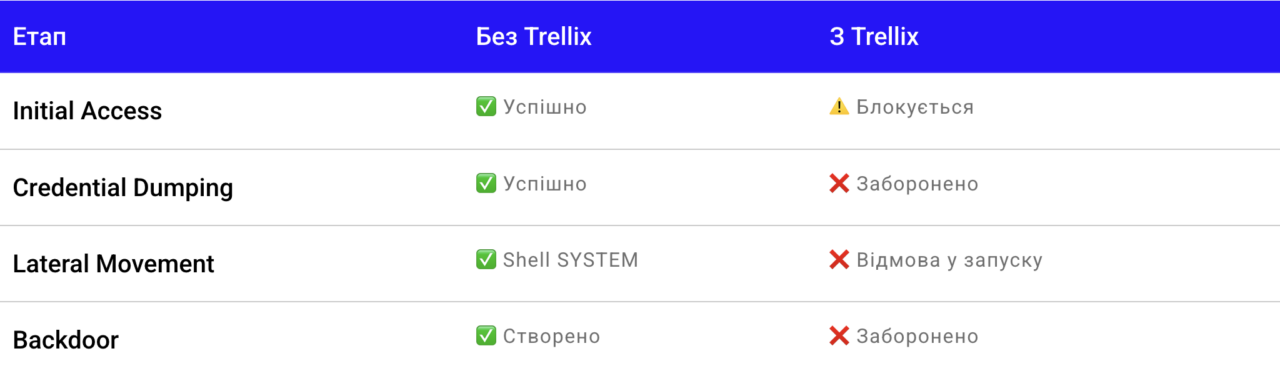The image size is (1280, 366).
Task: Click green checkmark in Credential Dumping row
Action: tap(486, 184)
